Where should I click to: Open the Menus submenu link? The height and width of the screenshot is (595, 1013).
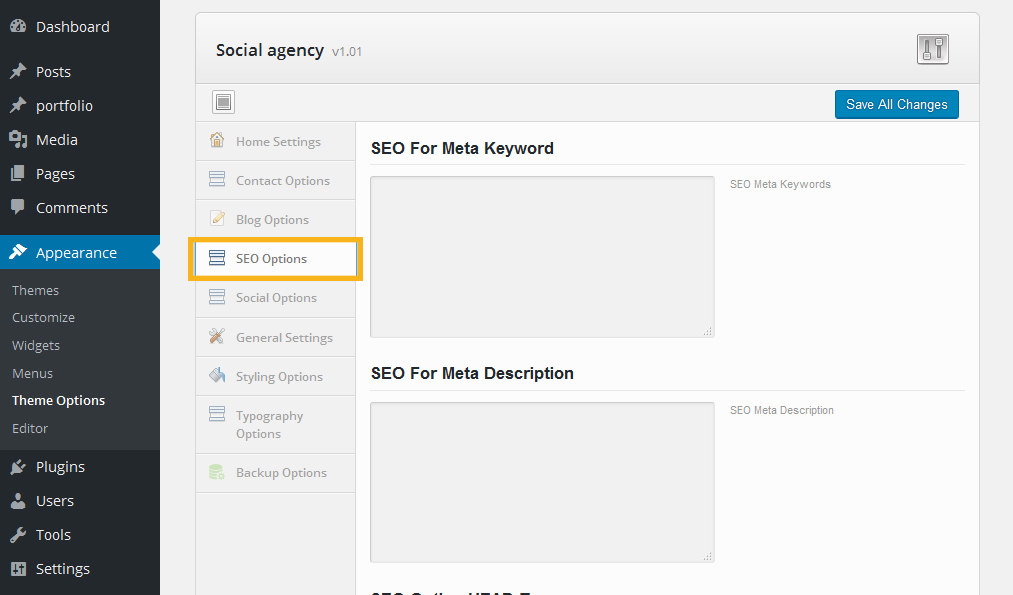tap(32, 373)
